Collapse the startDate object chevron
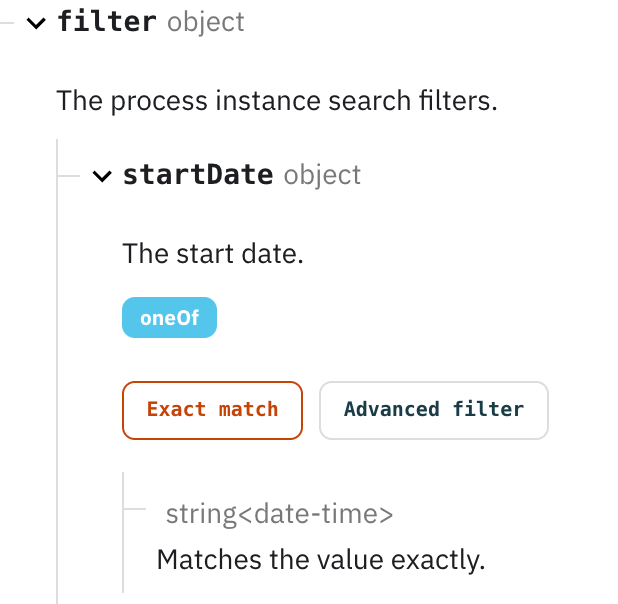 coord(101,176)
